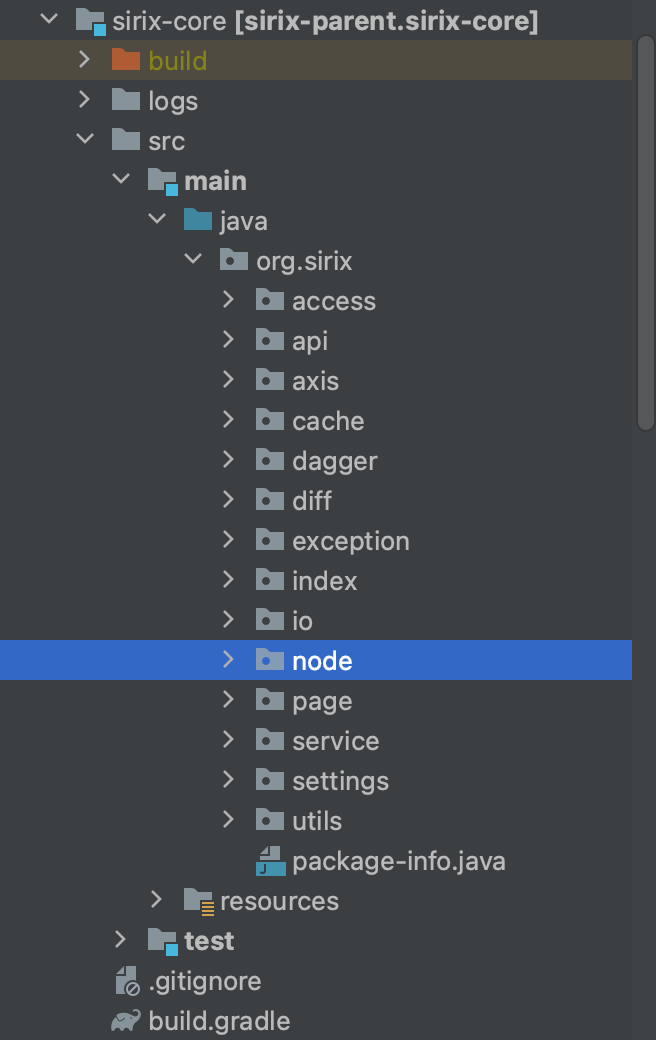Click the resources folder icon
656x1040 pixels.
click(x=198, y=901)
